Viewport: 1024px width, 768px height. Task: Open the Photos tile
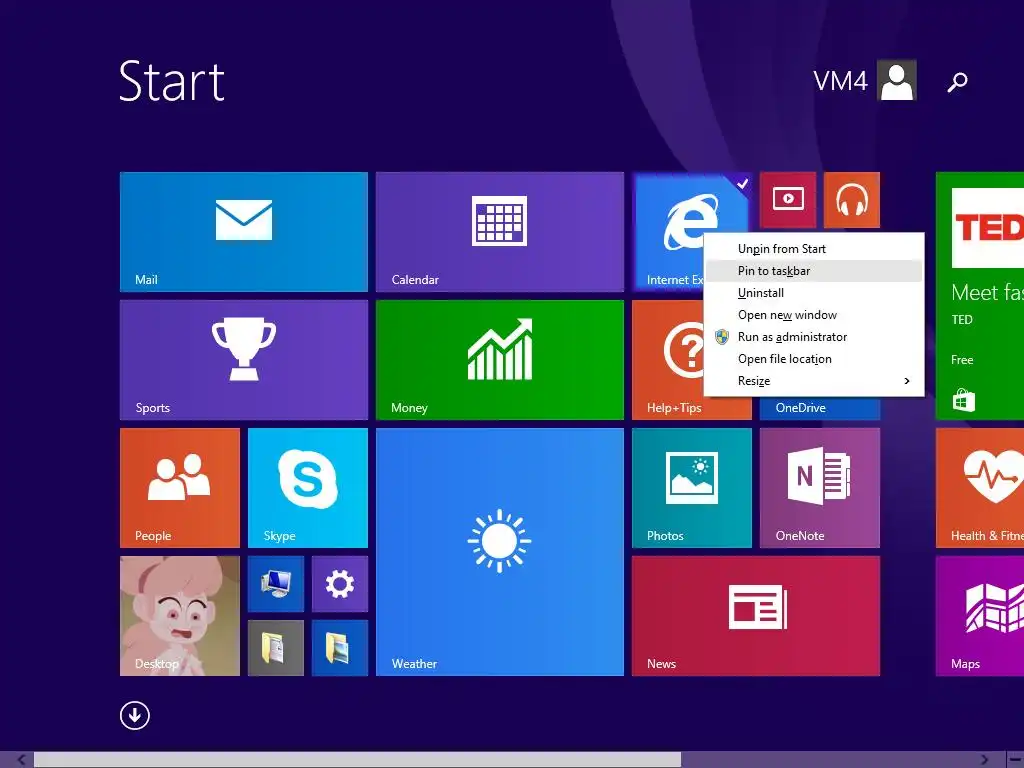692,488
